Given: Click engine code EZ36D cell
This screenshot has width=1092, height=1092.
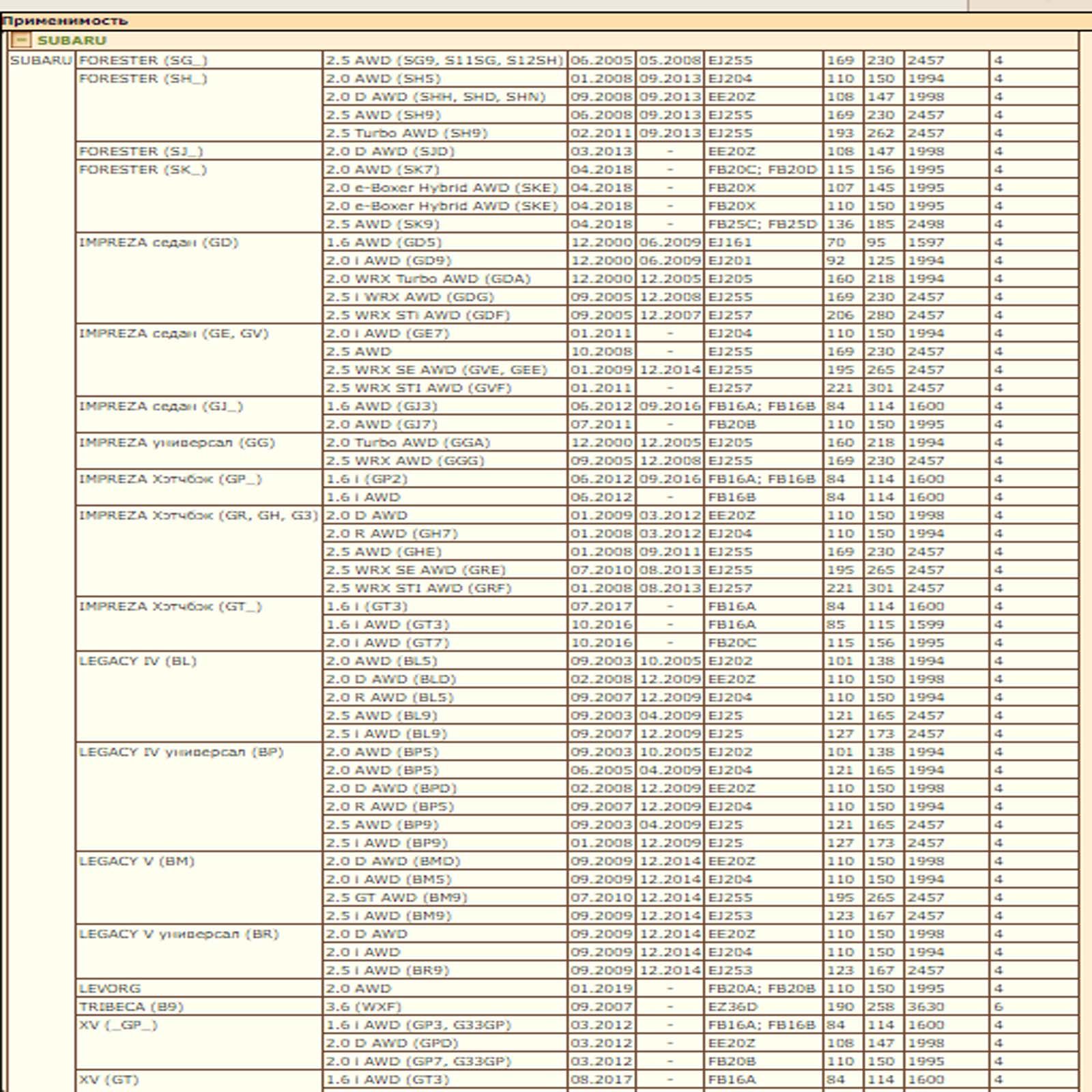Looking at the screenshot, I should coord(732,1007).
